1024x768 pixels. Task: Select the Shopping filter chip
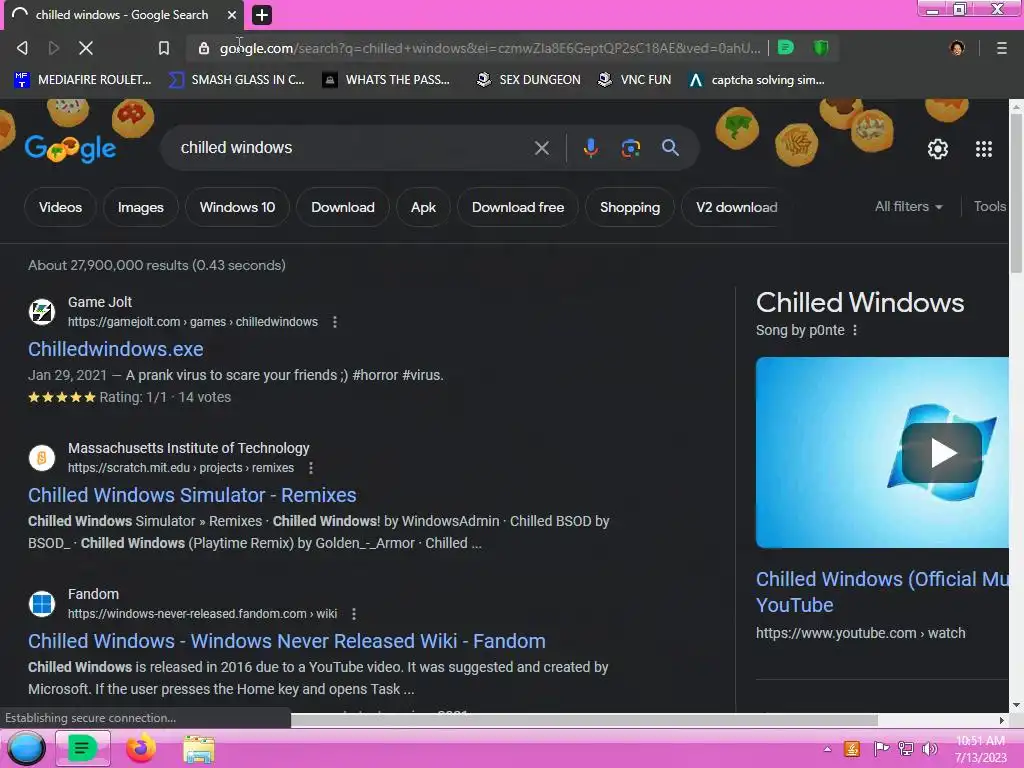coord(630,207)
